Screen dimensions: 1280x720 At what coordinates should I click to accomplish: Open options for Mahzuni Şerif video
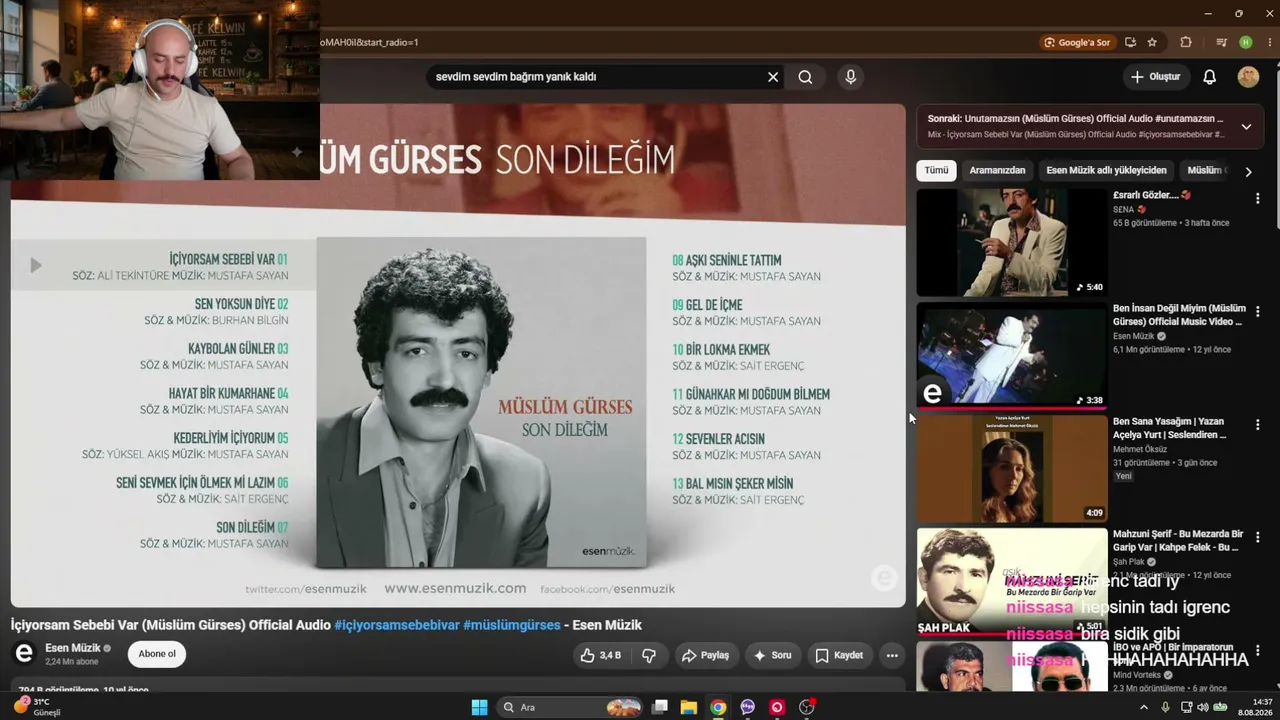[x=1257, y=538]
